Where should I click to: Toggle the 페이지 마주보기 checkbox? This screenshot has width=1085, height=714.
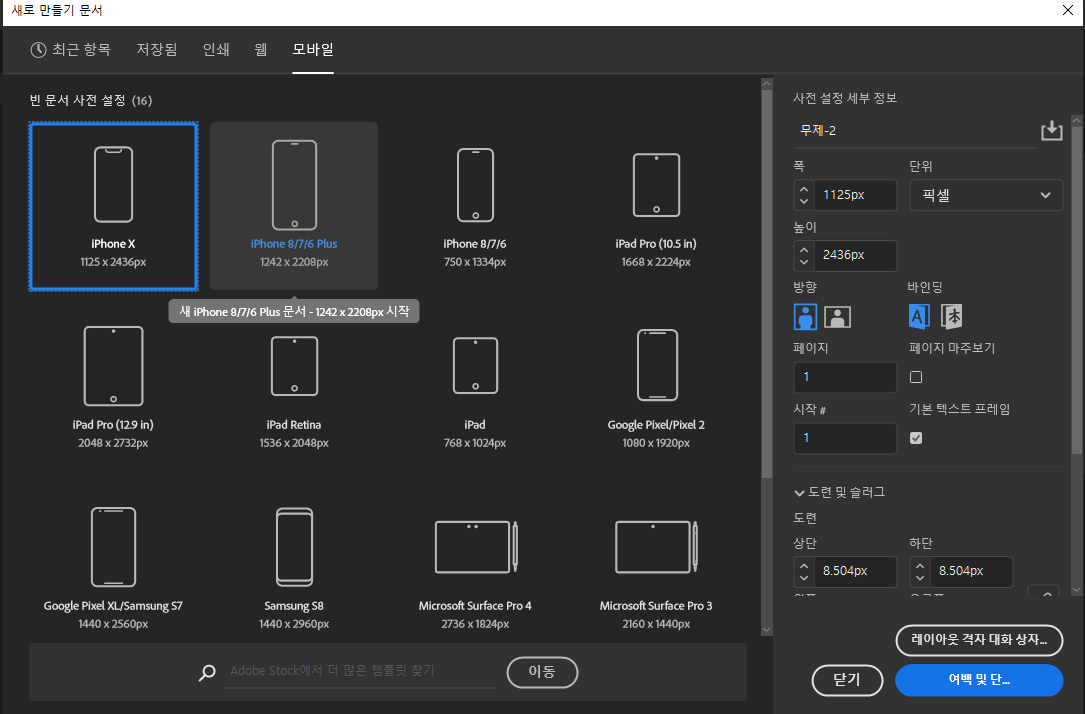[916, 377]
